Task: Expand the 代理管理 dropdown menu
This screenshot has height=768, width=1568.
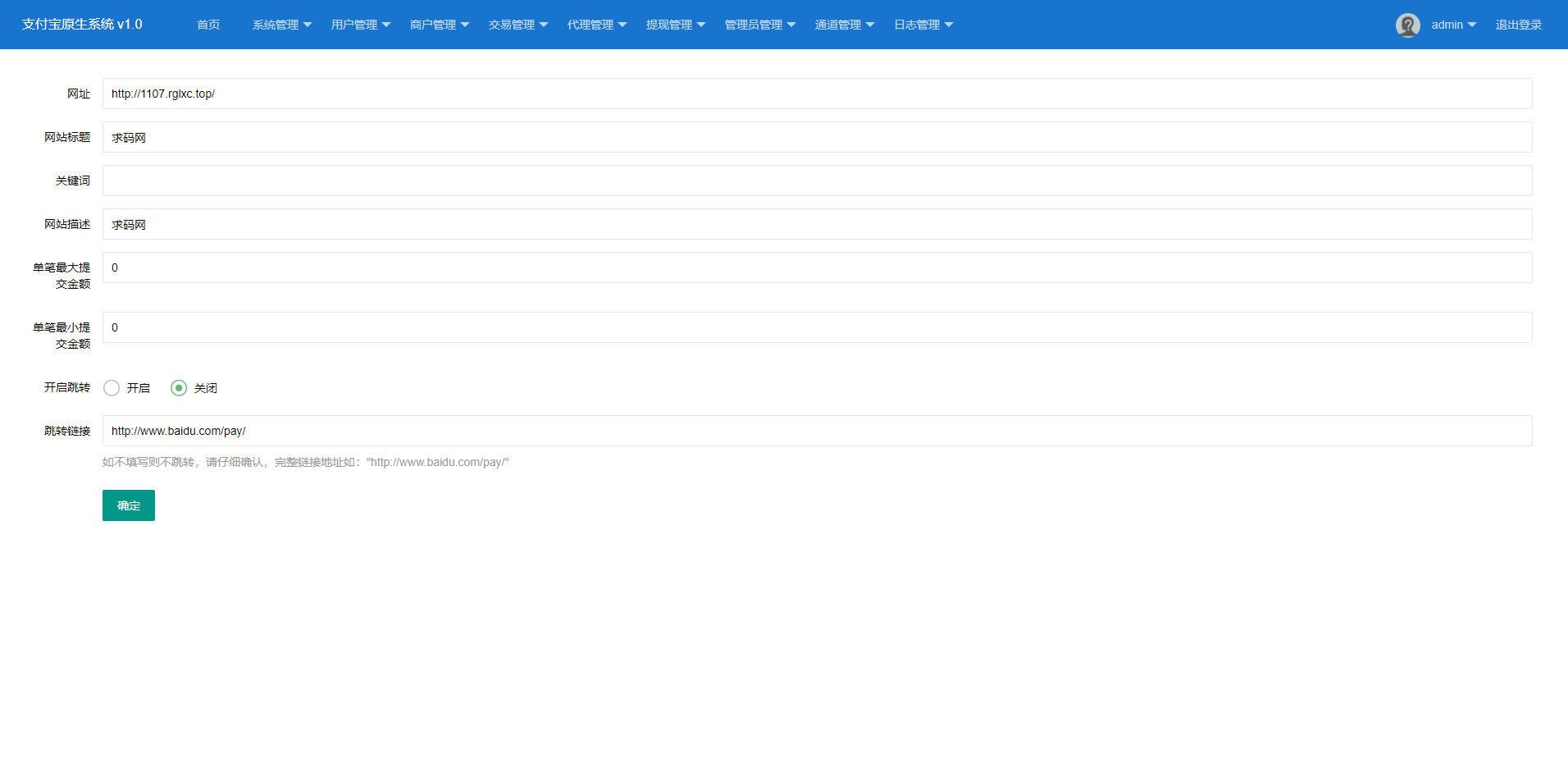Action: (596, 25)
